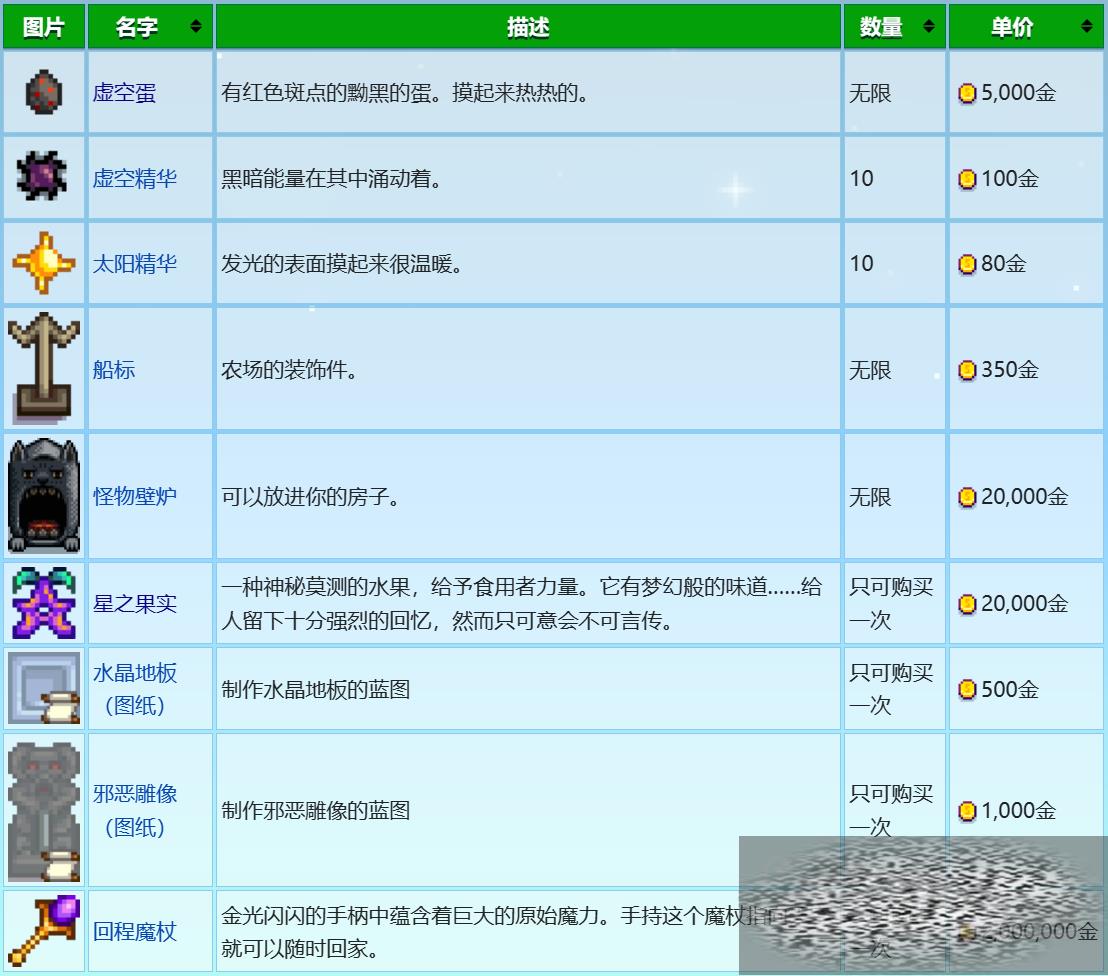Open the 船标 link
Image resolution: width=1108 pixels, height=976 pixels.
coord(114,370)
